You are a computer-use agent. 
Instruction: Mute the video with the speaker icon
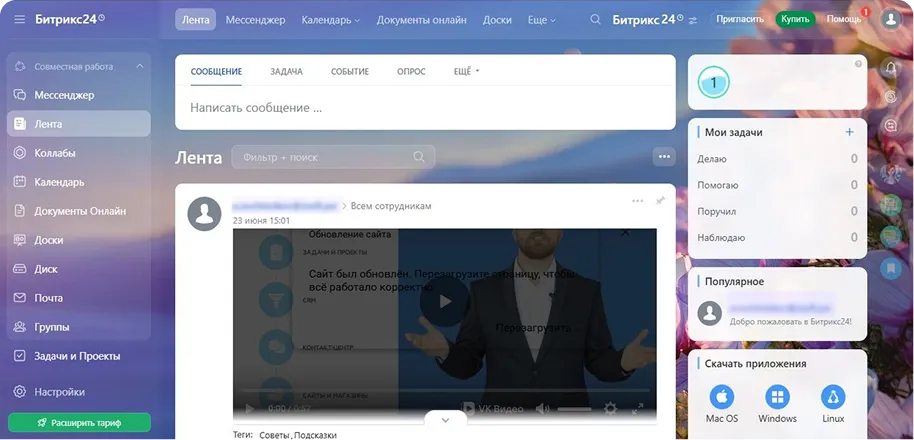pos(543,409)
